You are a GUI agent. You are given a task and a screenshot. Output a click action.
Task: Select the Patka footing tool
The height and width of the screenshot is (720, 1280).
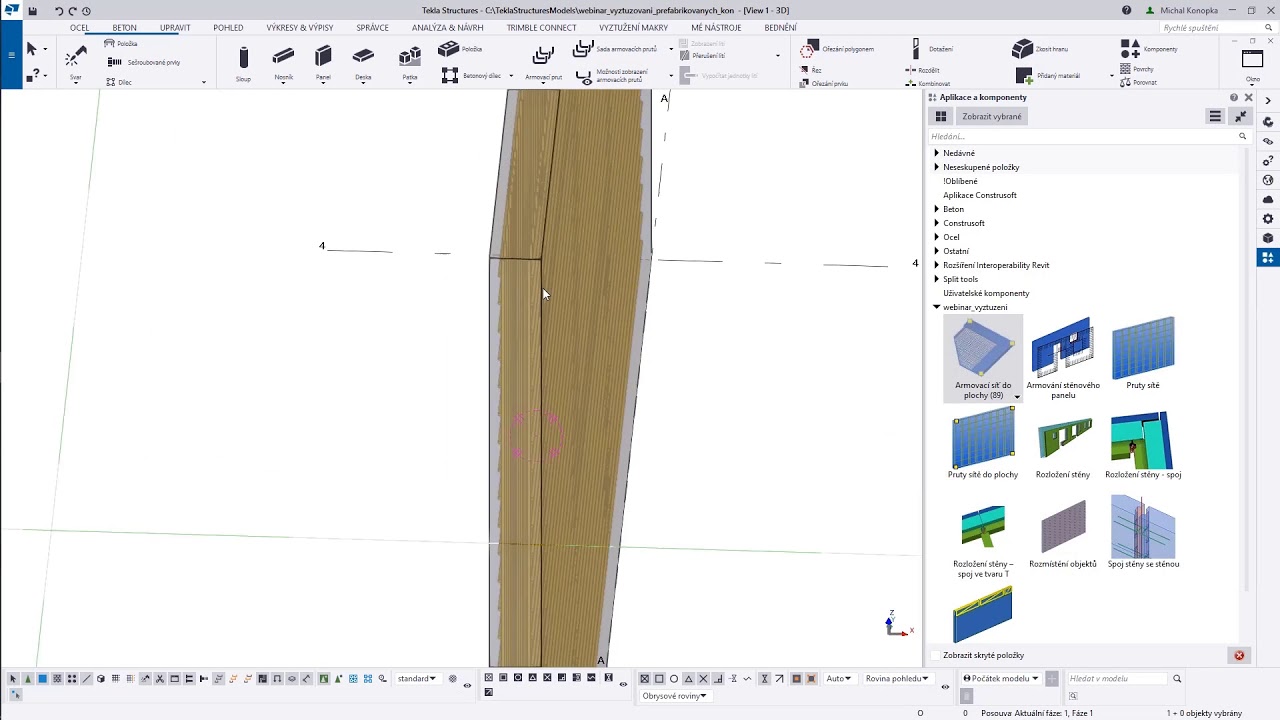410,63
